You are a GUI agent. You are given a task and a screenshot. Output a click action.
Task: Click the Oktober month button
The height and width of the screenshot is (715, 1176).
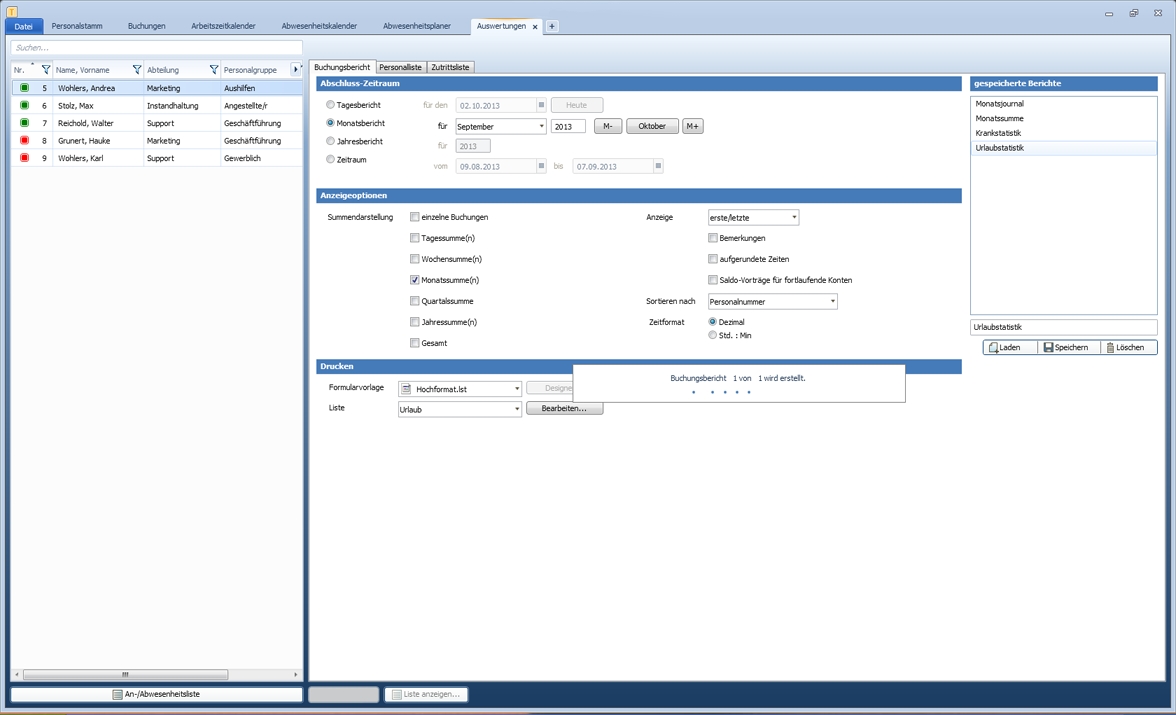tap(652, 126)
